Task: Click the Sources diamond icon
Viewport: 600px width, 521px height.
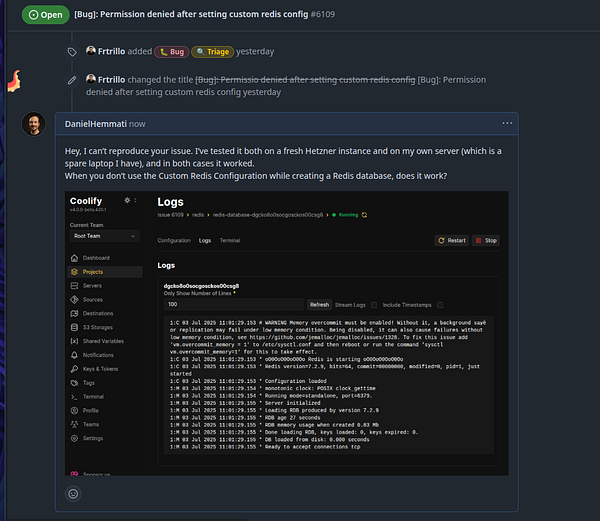Action: 75,300
